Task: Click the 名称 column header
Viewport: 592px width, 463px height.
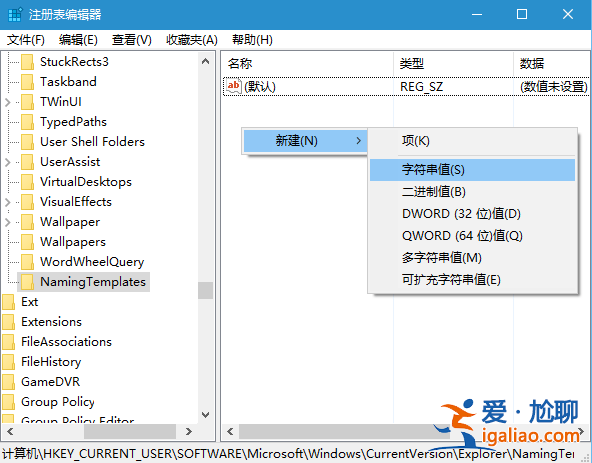Action: click(x=307, y=63)
